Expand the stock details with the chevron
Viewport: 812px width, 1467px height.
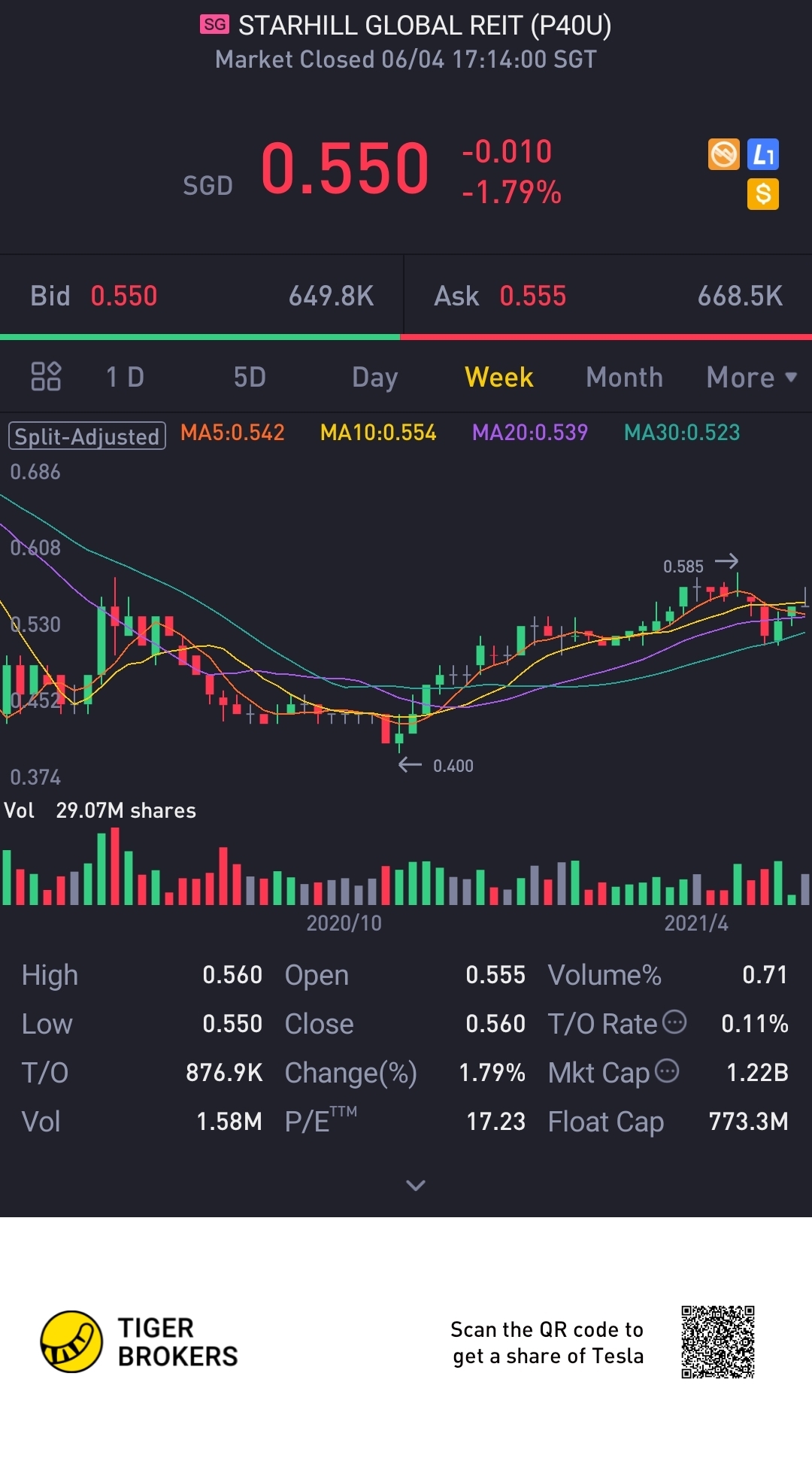click(x=415, y=1186)
